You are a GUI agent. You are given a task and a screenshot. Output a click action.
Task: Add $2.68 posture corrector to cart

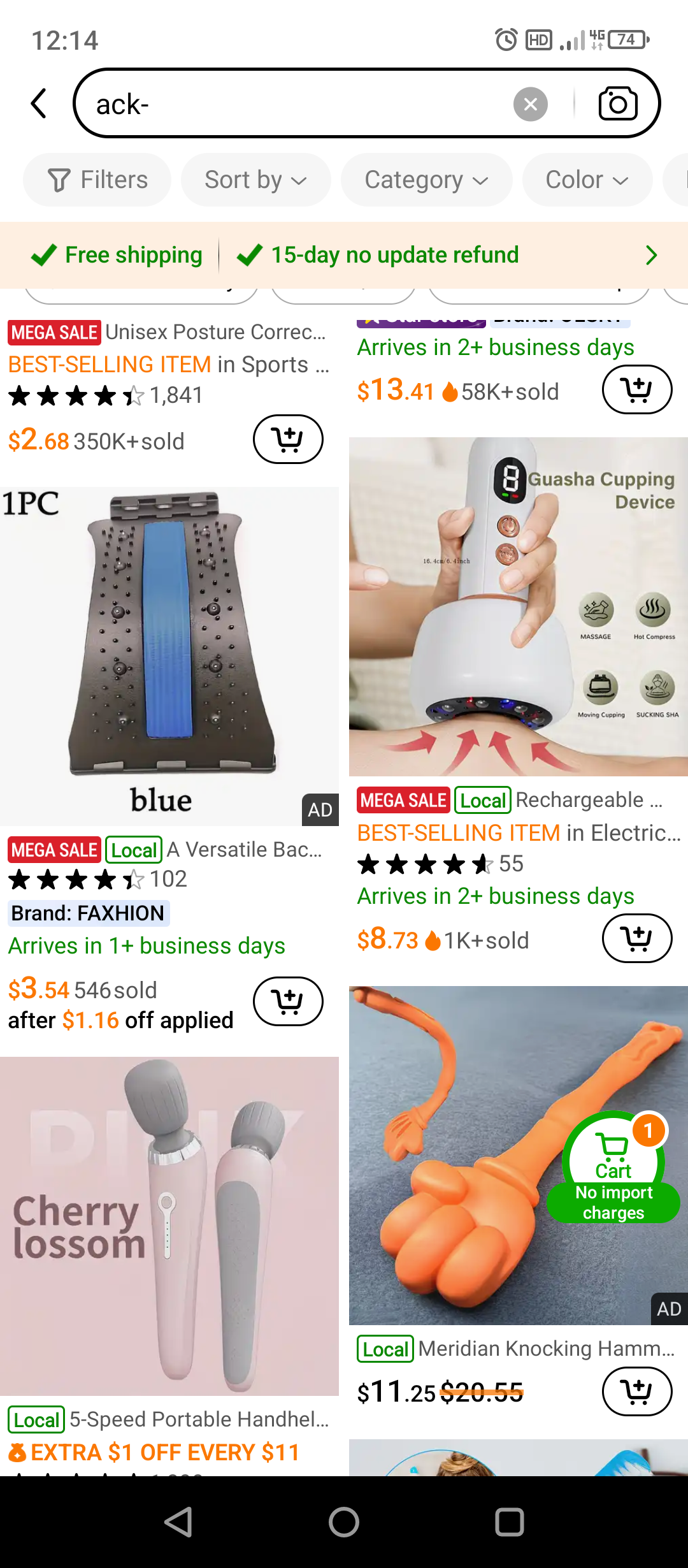tap(288, 439)
